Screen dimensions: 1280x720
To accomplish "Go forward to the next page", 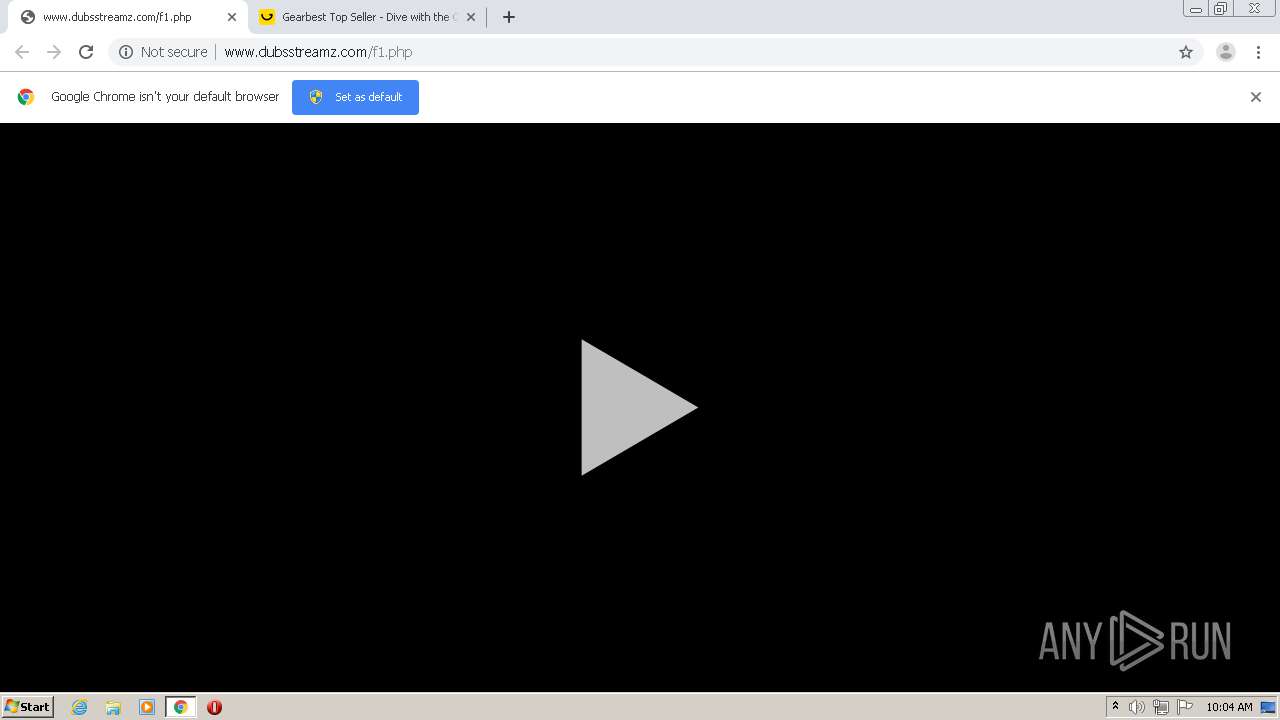I will [x=54, y=52].
